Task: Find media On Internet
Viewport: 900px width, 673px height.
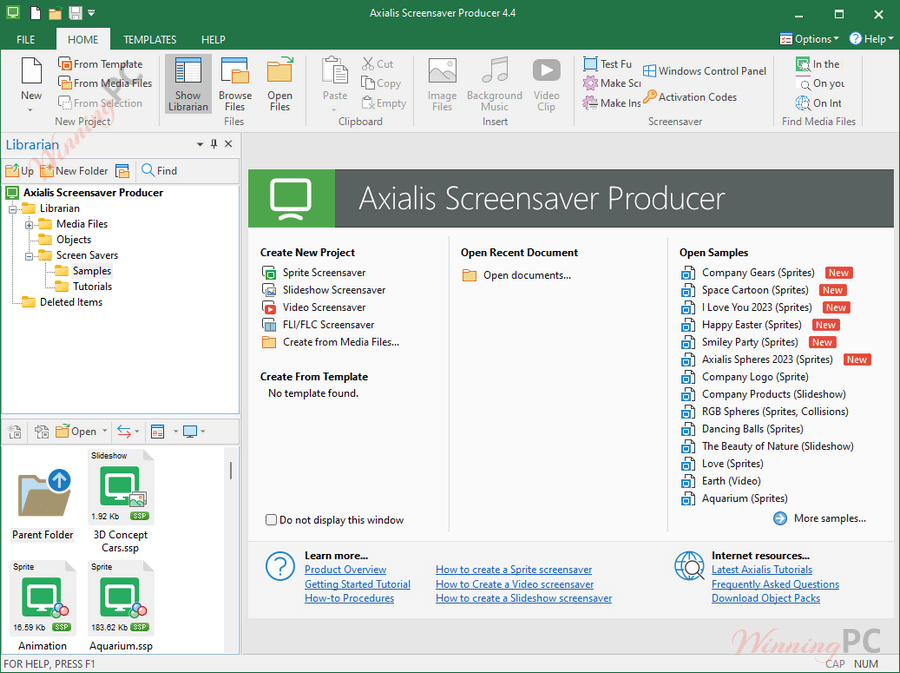Action: click(819, 103)
